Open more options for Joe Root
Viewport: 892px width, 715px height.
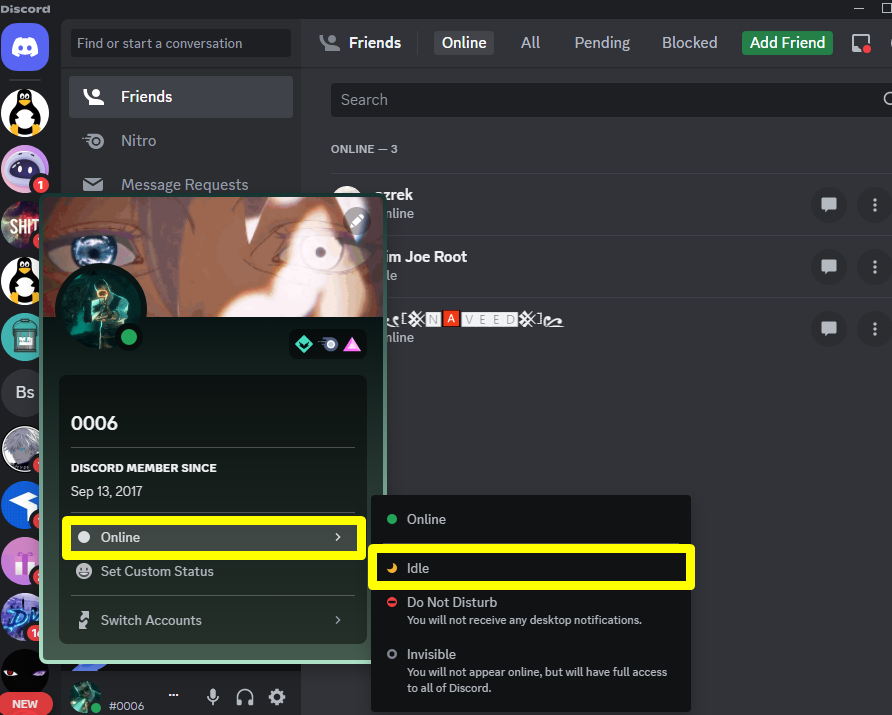pos(875,267)
